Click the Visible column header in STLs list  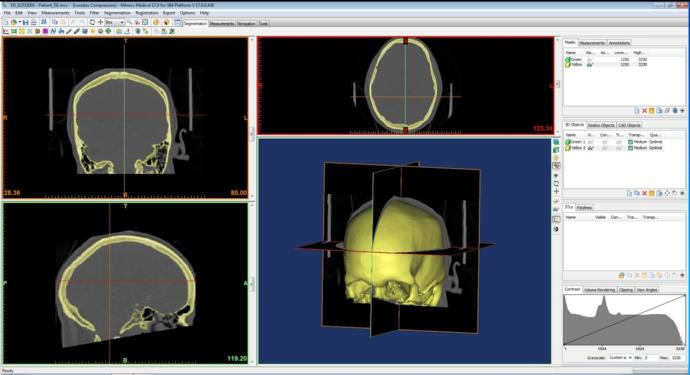click(x=600, y=217)
